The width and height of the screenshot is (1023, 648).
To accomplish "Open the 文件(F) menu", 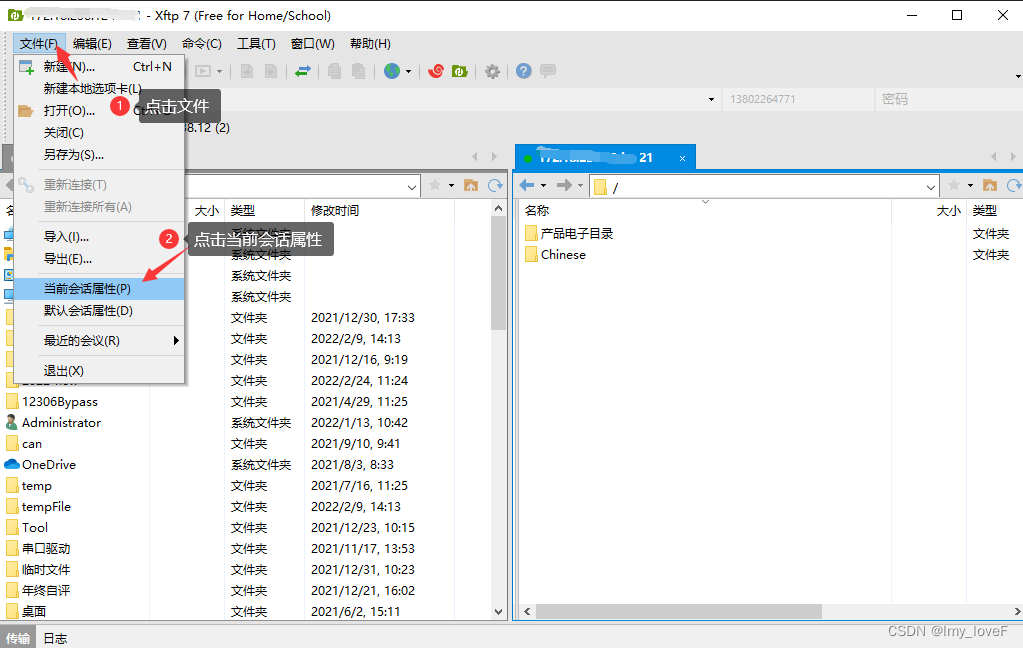I will pos(38,44).
